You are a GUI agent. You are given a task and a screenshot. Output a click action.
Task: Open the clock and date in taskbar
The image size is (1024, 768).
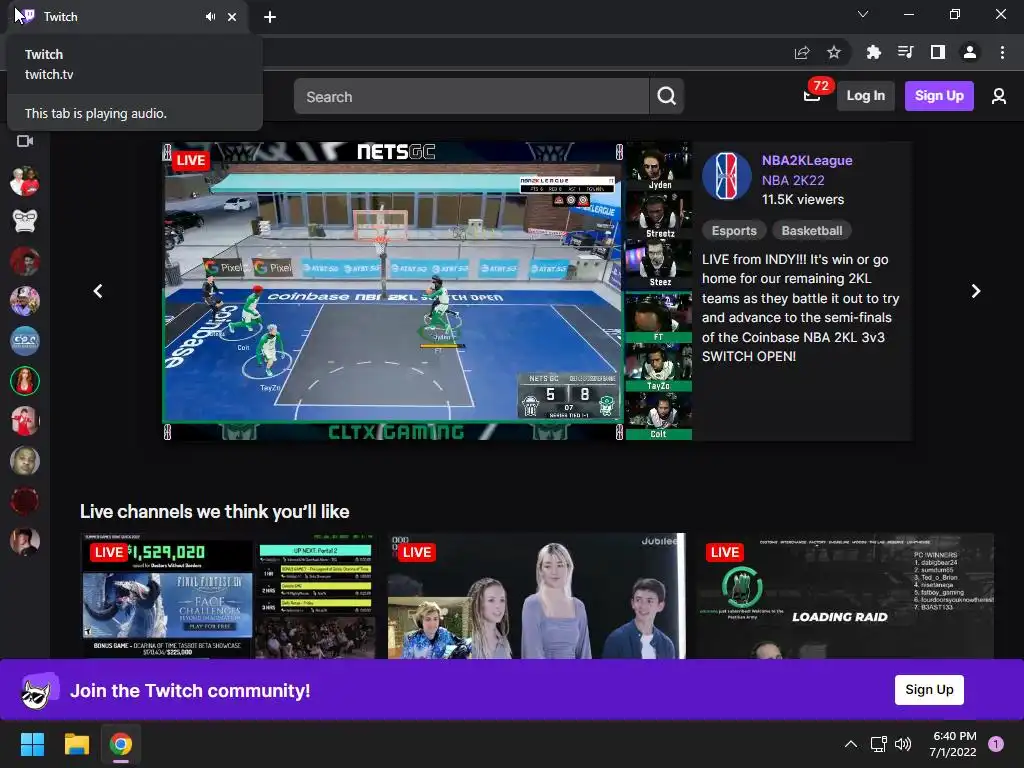[x=953, y=744]
